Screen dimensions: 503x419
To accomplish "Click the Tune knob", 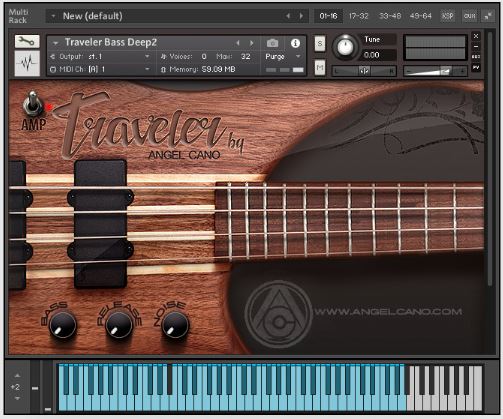I will [345, 47].
